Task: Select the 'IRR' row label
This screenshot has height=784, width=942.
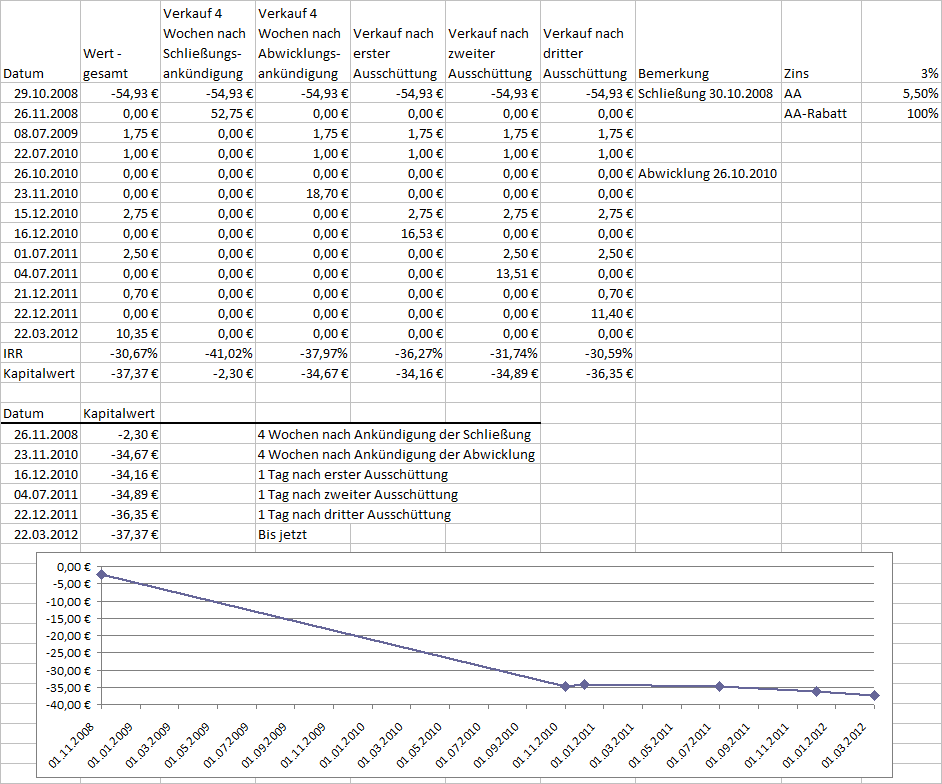Action: click(x=40, y=353)
